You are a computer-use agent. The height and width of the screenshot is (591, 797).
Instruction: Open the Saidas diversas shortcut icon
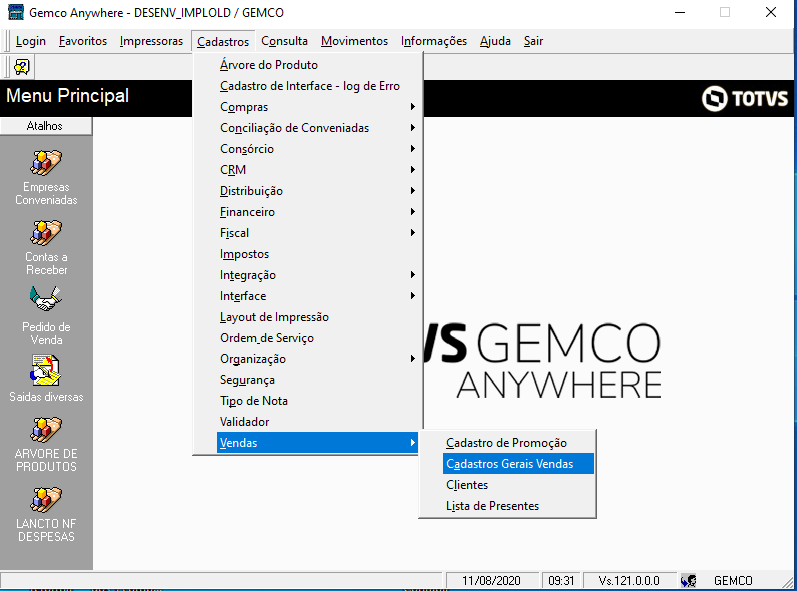point(46,371)
